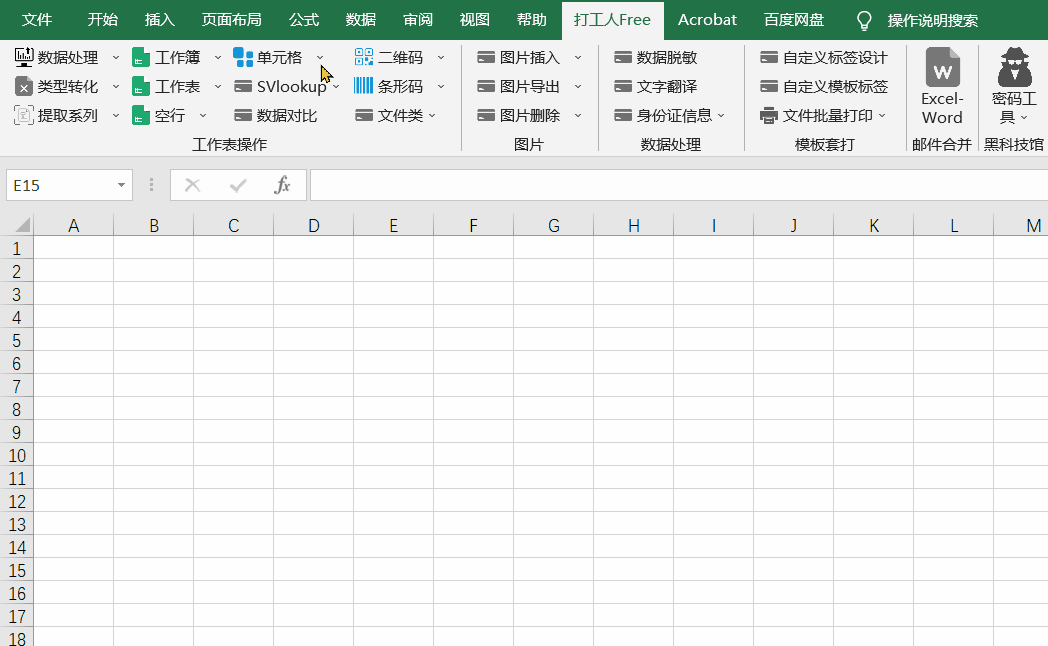Viewport: 1048px width, 646px height.
Task: Click the 工作表 green icon
Action: pos(141,86)
